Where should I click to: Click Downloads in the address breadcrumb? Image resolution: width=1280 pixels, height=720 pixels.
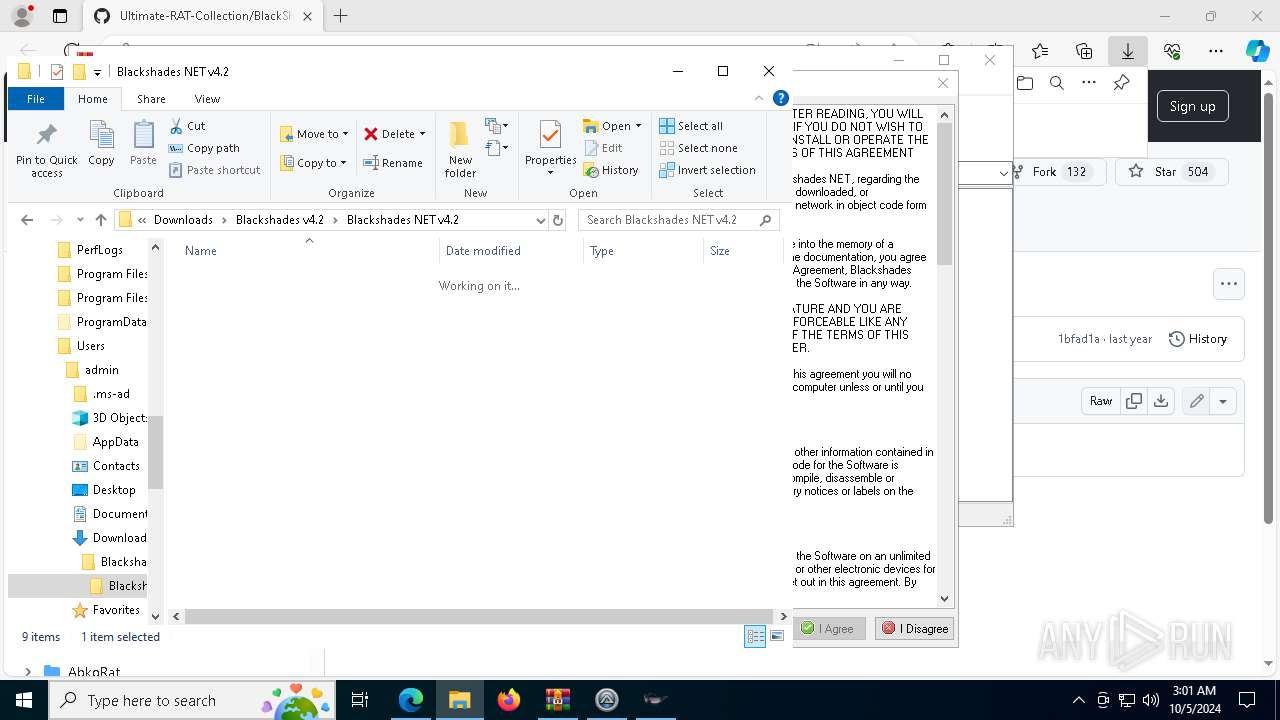pyautogui.click(x=183, y=220)
